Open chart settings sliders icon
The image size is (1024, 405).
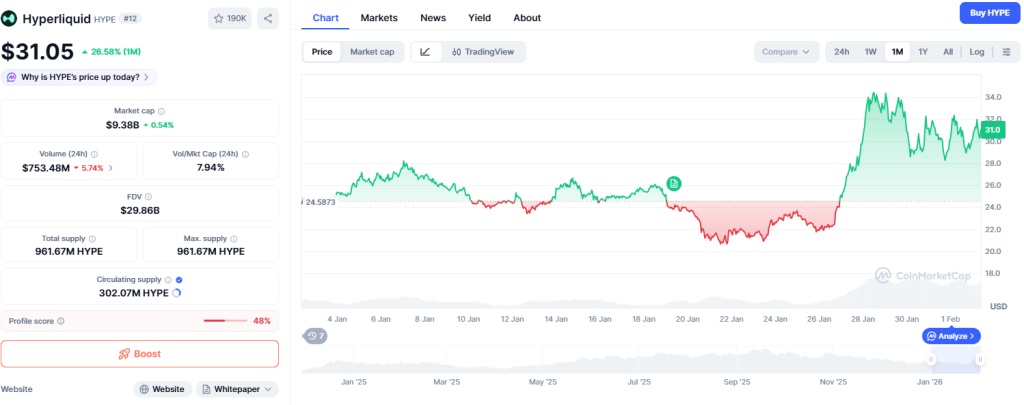click(1006, 52)
